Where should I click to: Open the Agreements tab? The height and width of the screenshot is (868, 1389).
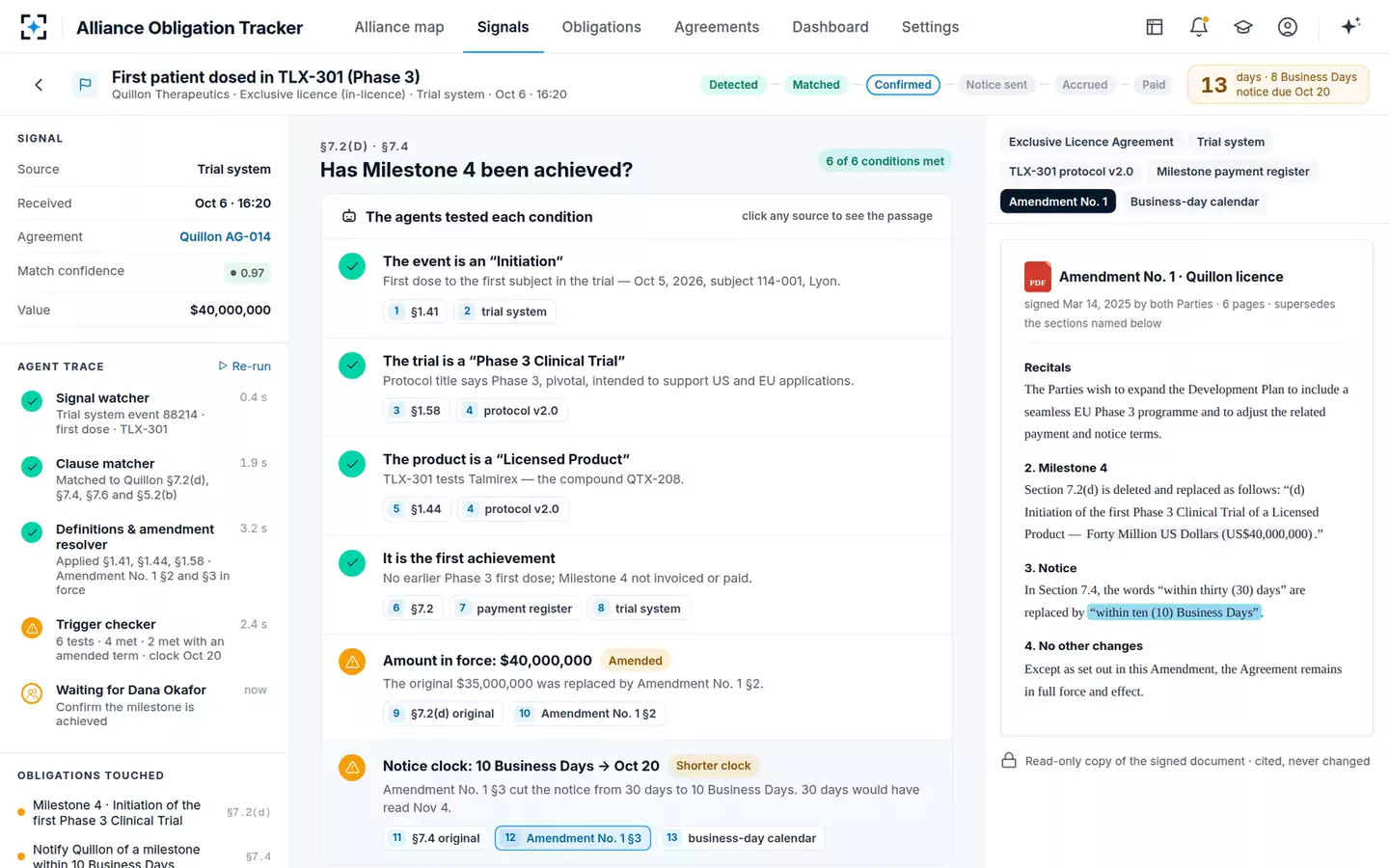717,27
